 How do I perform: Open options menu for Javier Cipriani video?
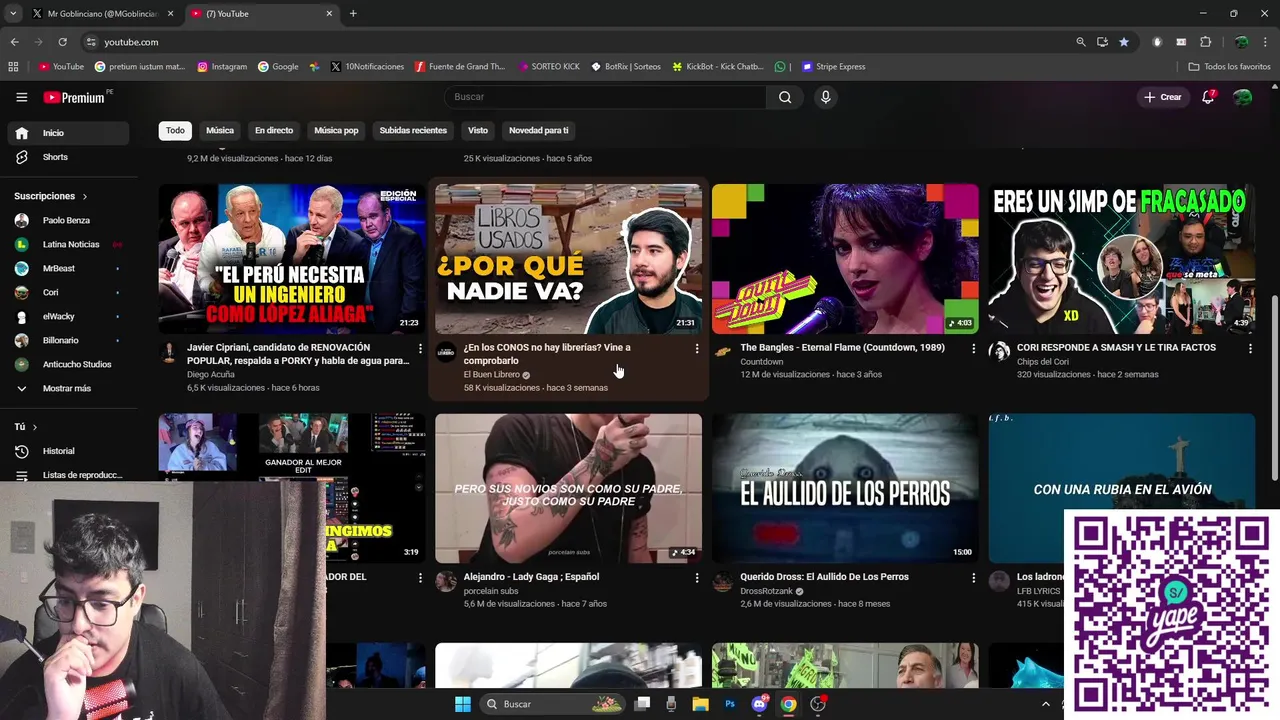click(420, 349)
